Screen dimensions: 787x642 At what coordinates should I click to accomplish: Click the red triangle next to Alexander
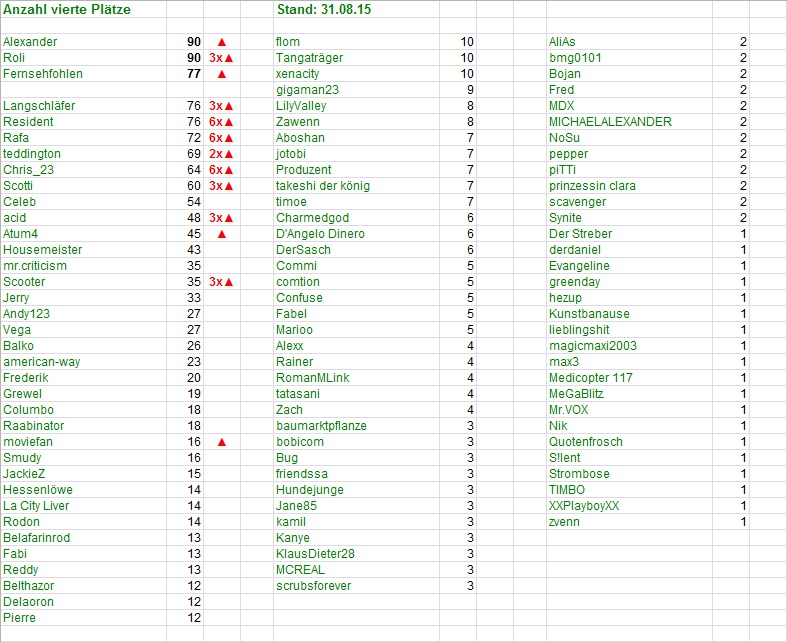[221, 42]
